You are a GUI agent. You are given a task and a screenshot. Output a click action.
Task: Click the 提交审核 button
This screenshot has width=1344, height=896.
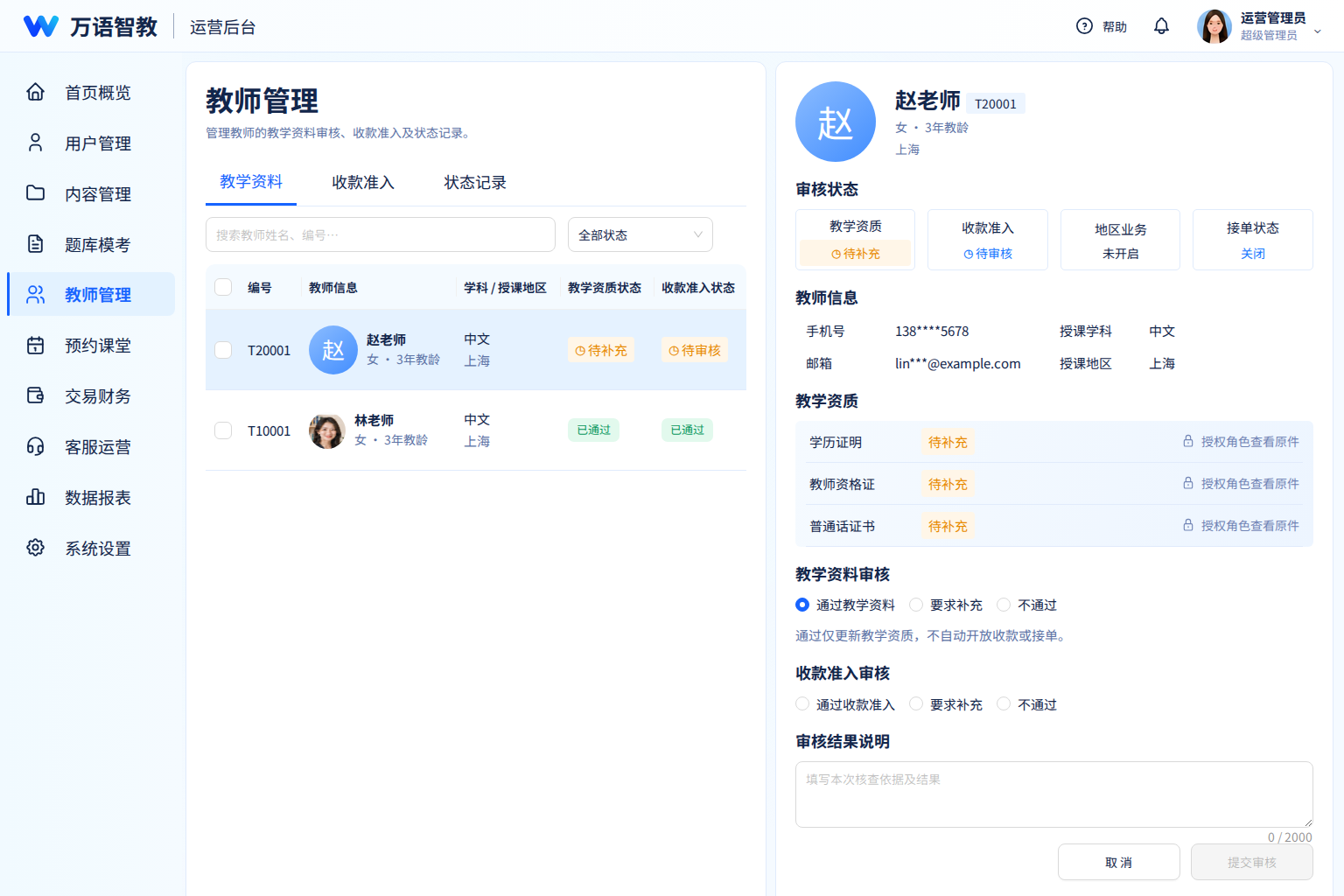tap(1252, 862)
